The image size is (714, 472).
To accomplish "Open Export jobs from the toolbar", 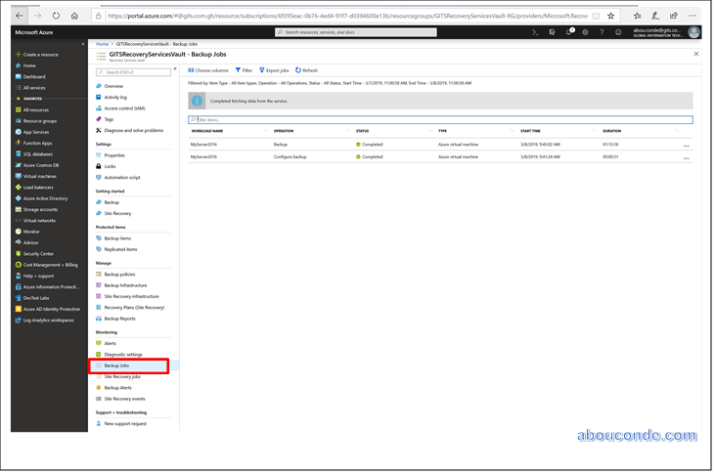I will (x=275, y=71).
